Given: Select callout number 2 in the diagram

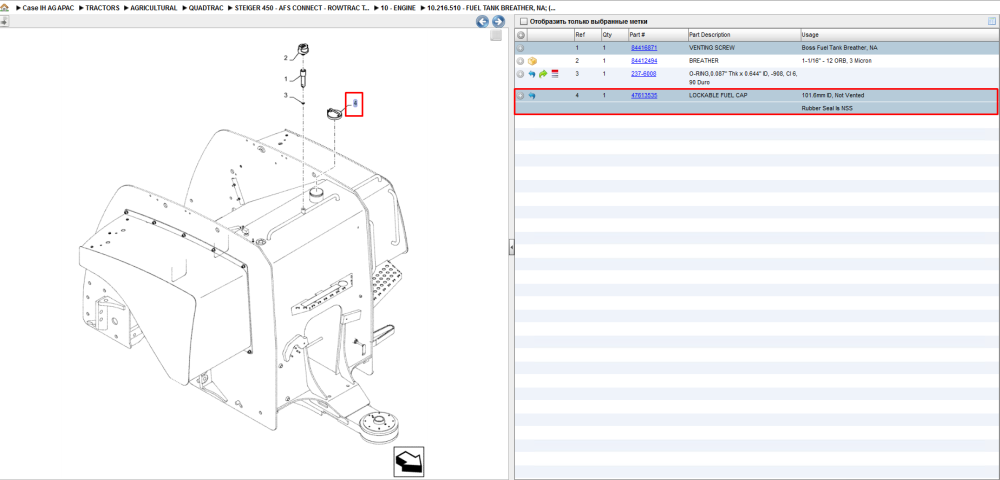Looking at the screenshot, I should pyautogui.click(x=286, y=58).
